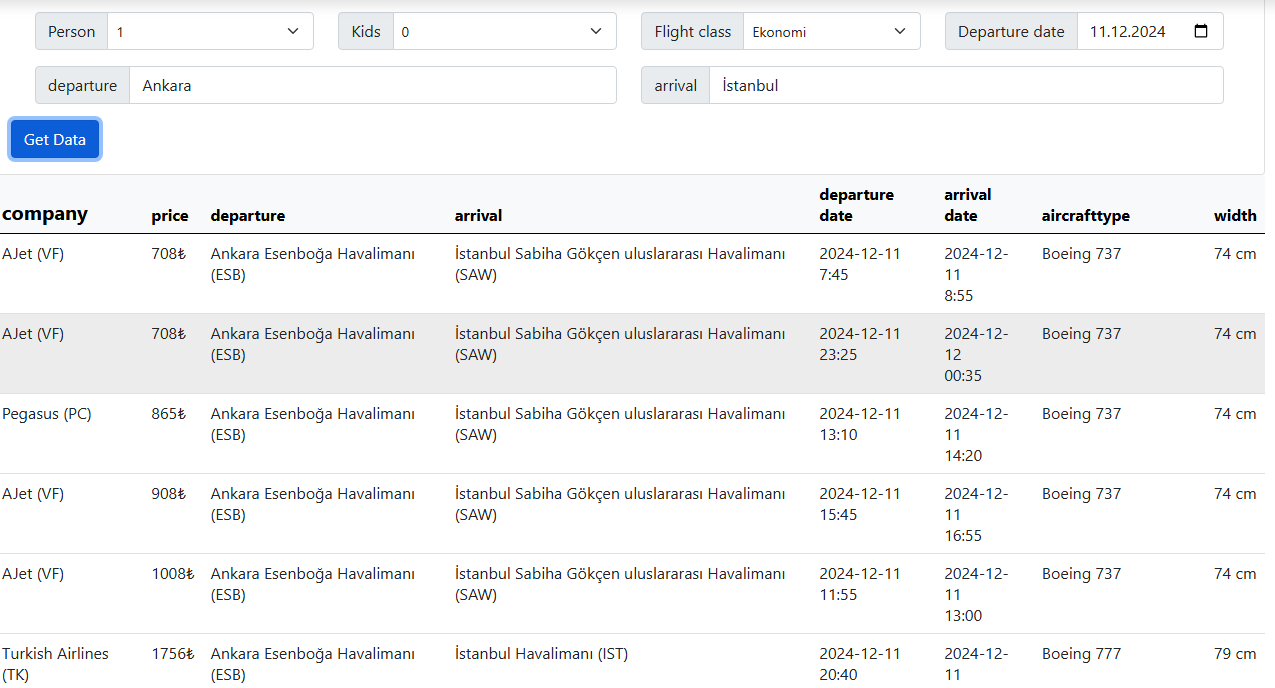Screen dimensions: 1275x688
Task: Click the Departure date text field
Action: click(x=1128, y=31)
